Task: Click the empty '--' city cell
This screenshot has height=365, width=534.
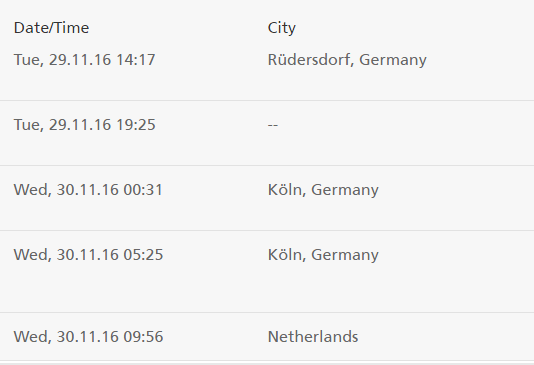Action: (x=273, y=125)
